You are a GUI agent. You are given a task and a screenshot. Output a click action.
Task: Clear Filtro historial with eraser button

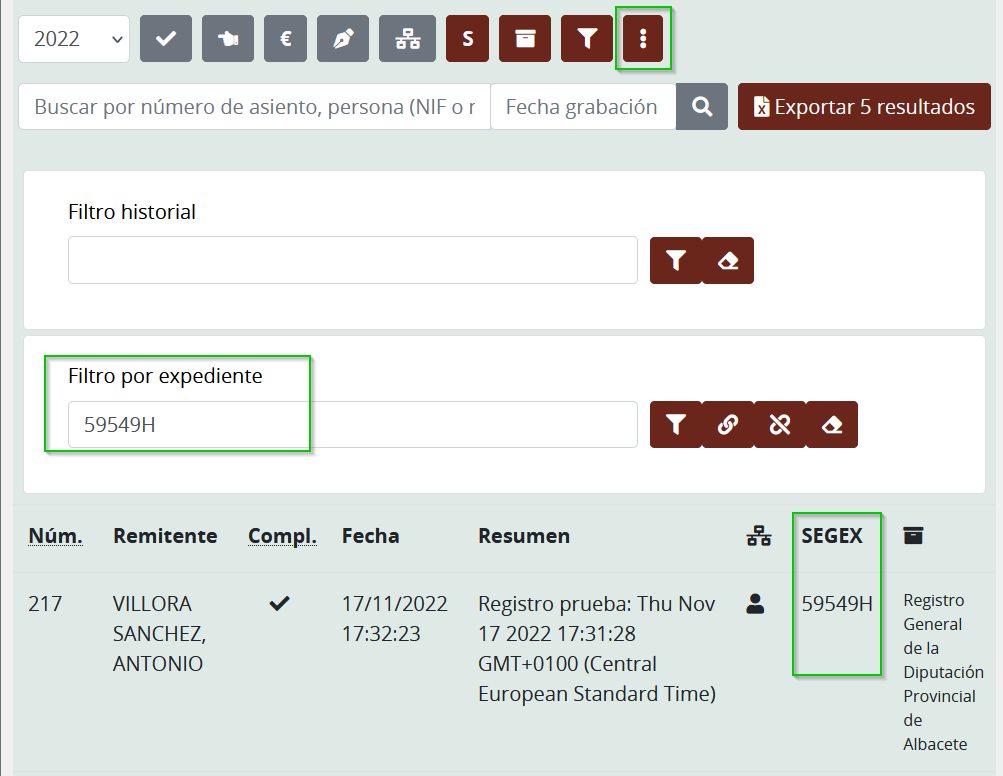[728, 261]
